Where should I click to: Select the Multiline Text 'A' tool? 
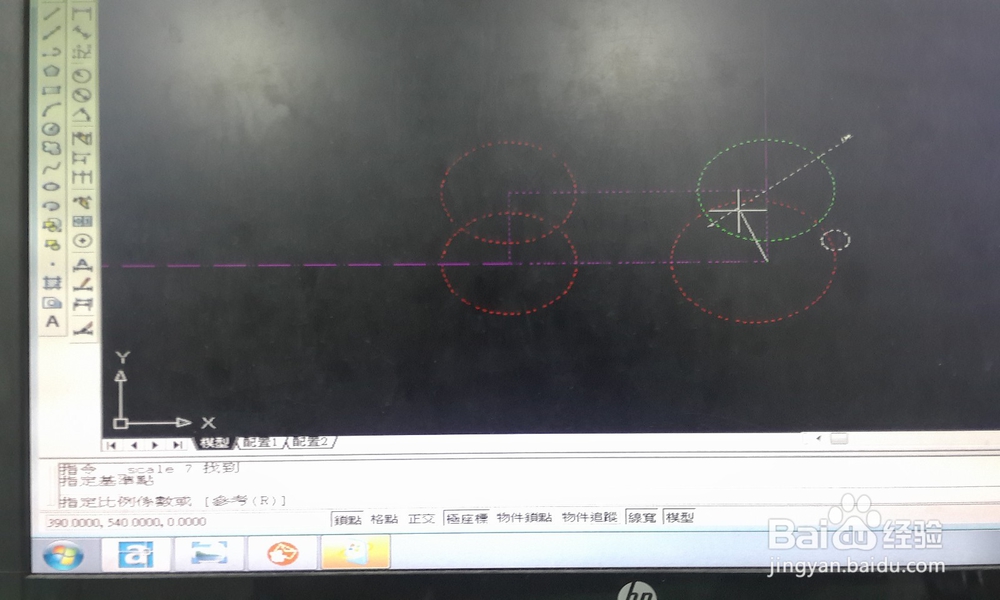(52, 322)
